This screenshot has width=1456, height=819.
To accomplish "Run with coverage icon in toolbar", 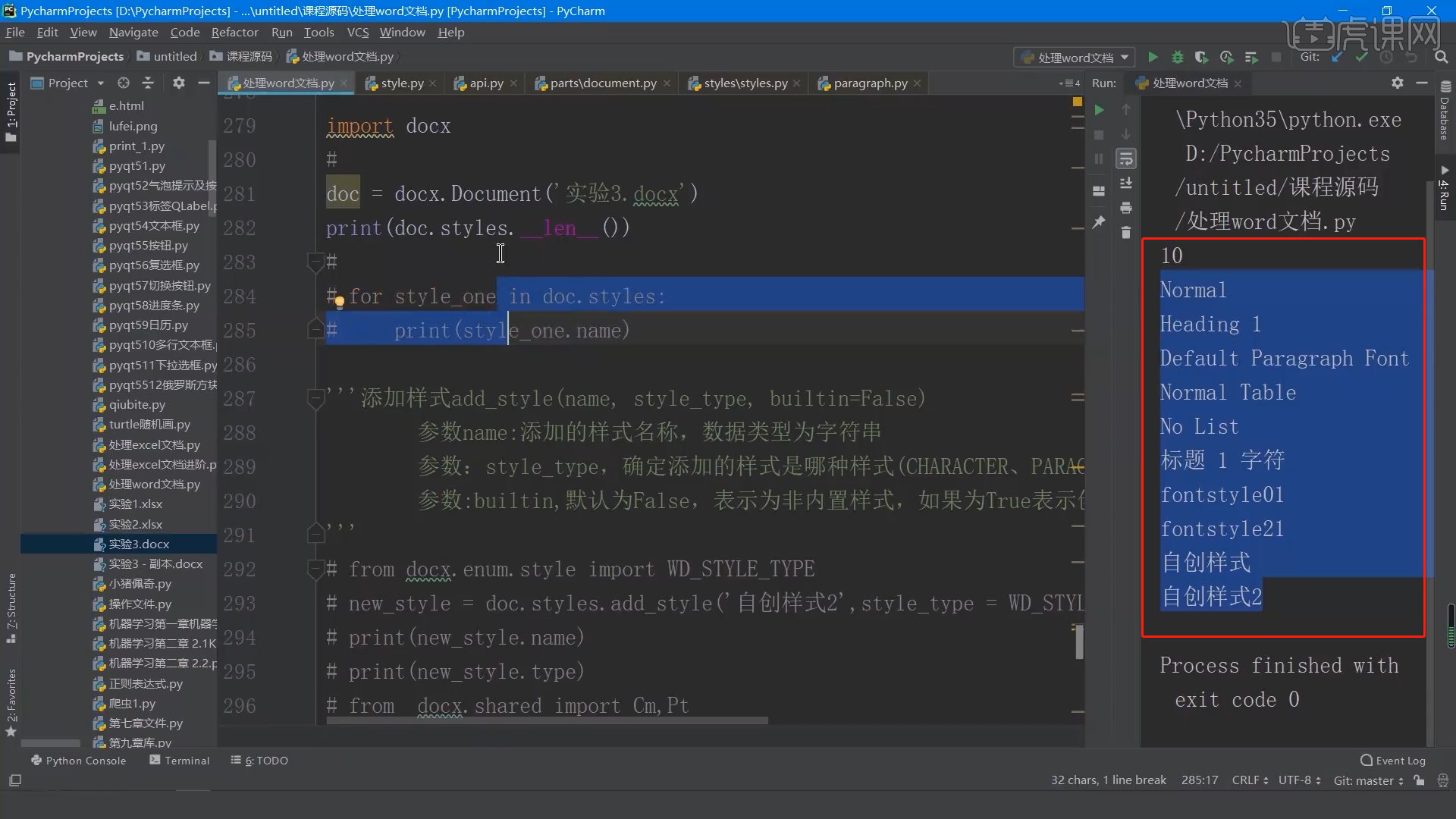I will [x=1202, y=57].
